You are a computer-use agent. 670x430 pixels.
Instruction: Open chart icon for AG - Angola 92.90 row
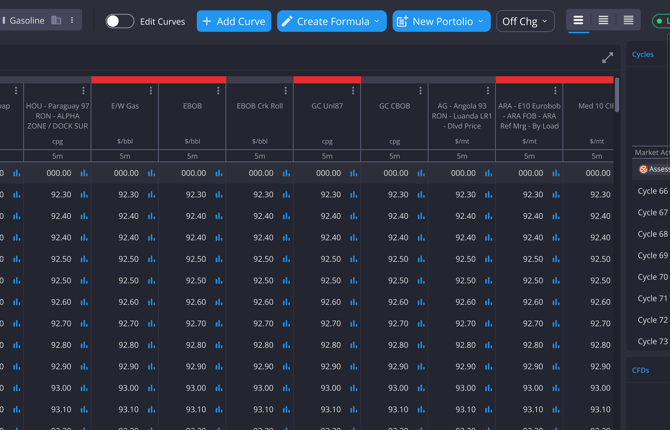[x=488, y=366]
